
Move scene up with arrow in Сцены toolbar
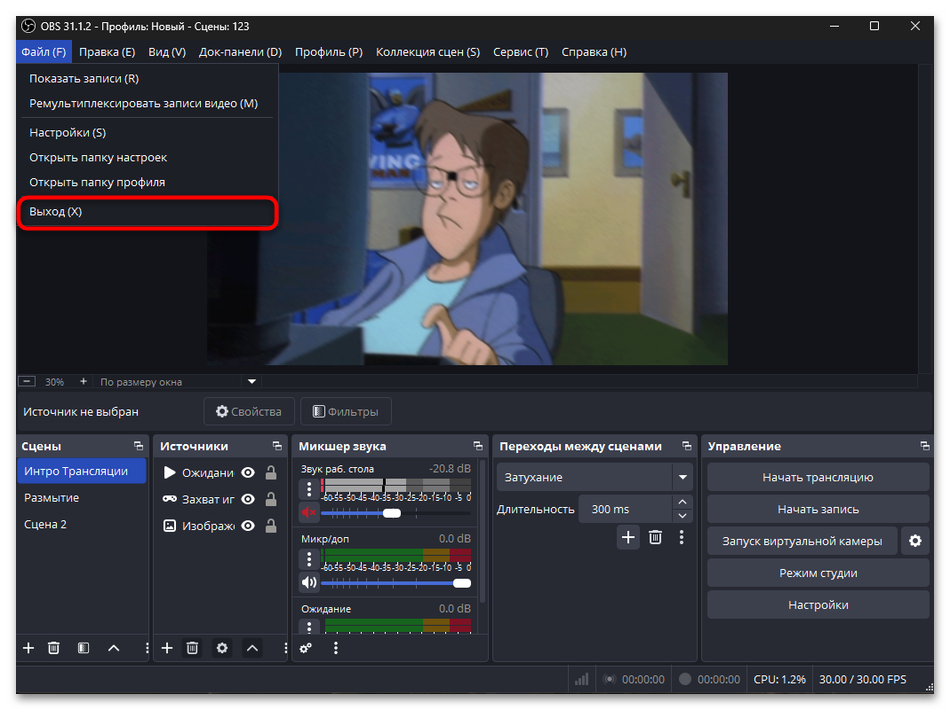point(113,648)
